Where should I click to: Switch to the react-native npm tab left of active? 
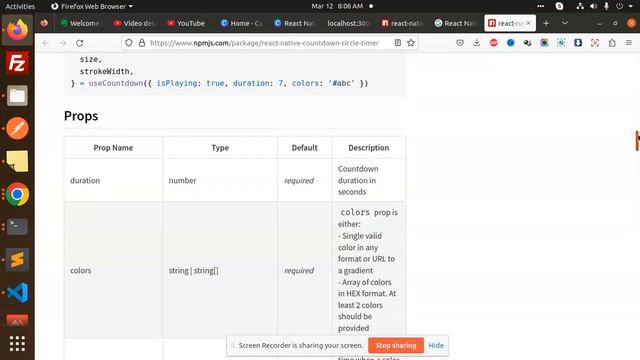[x=402, y=23]
